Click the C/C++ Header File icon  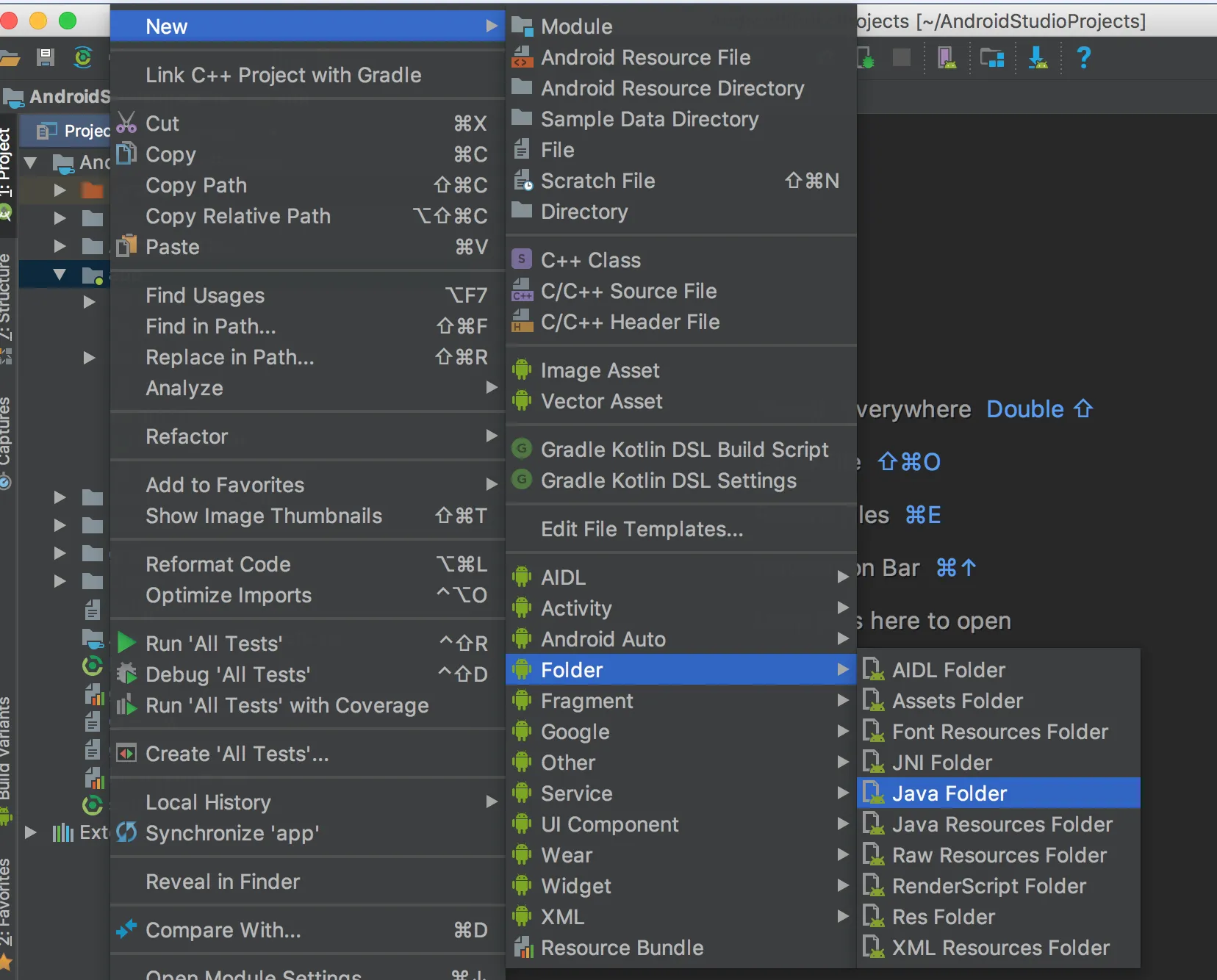click(522, 321)
